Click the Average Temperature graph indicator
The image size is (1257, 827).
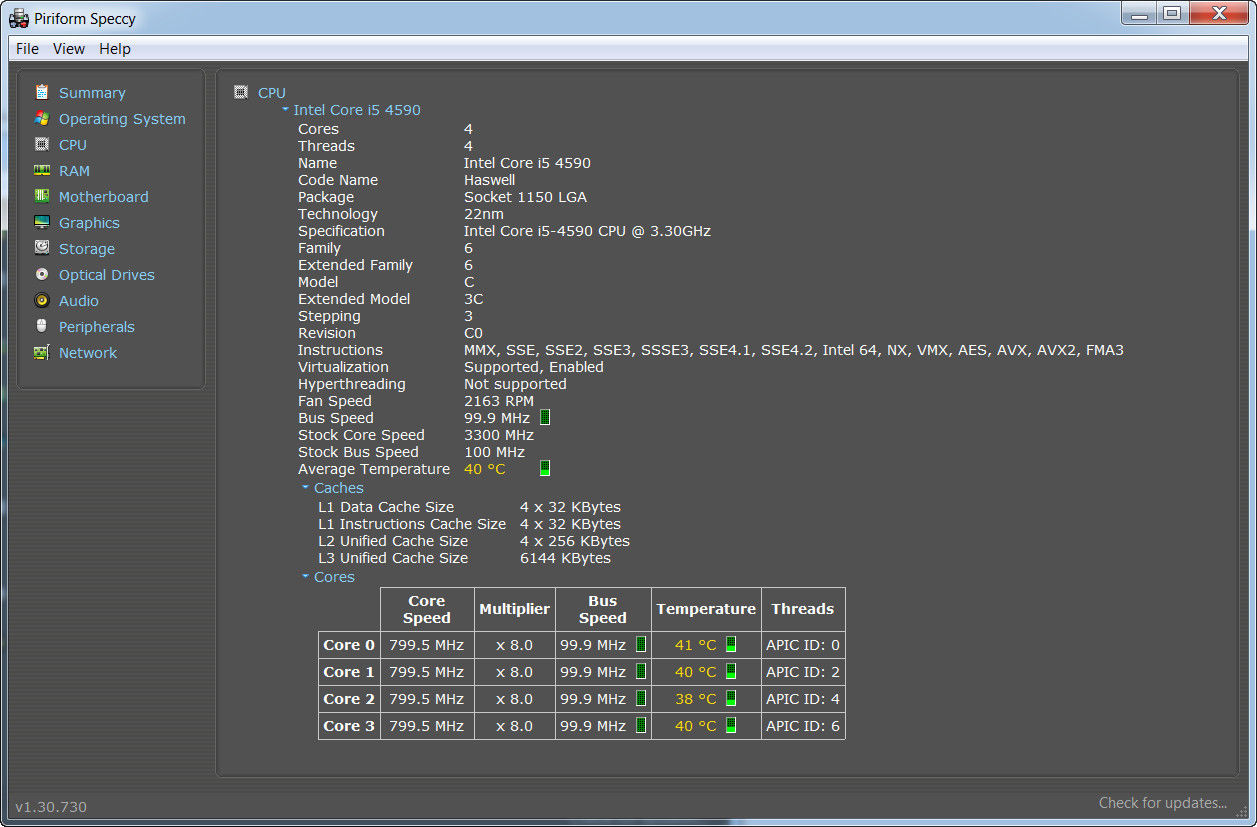point(545,468)
